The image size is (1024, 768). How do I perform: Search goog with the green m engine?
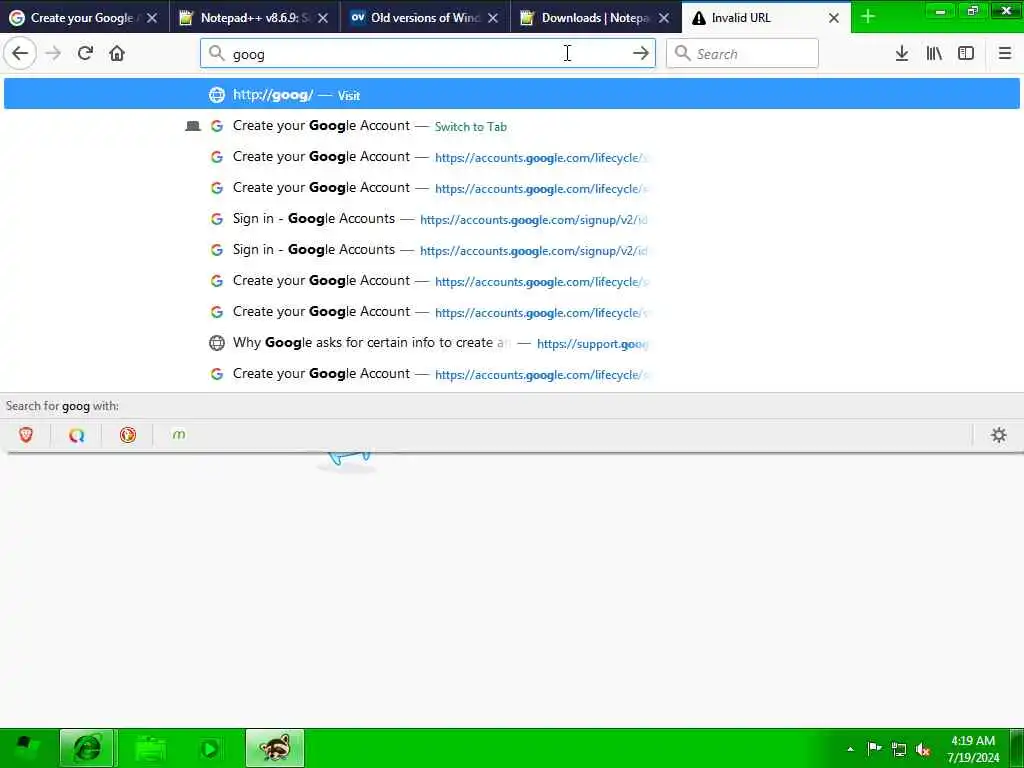(179, 435)
